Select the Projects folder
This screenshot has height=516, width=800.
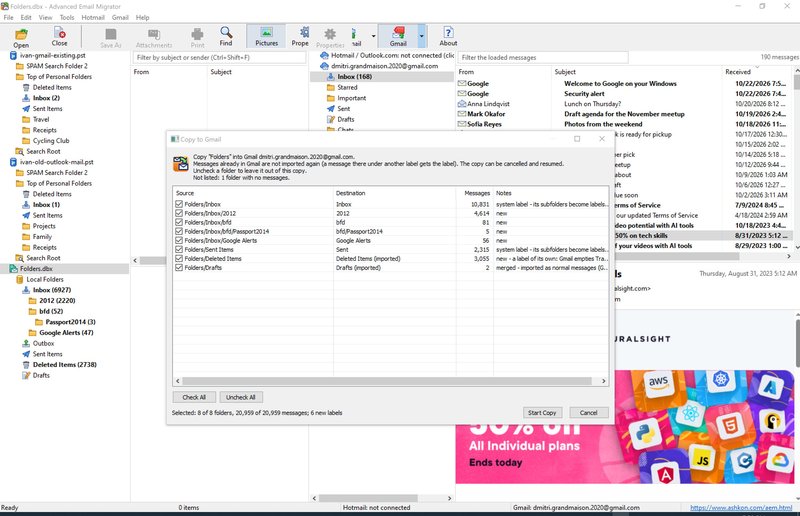[x=44, y=226]
